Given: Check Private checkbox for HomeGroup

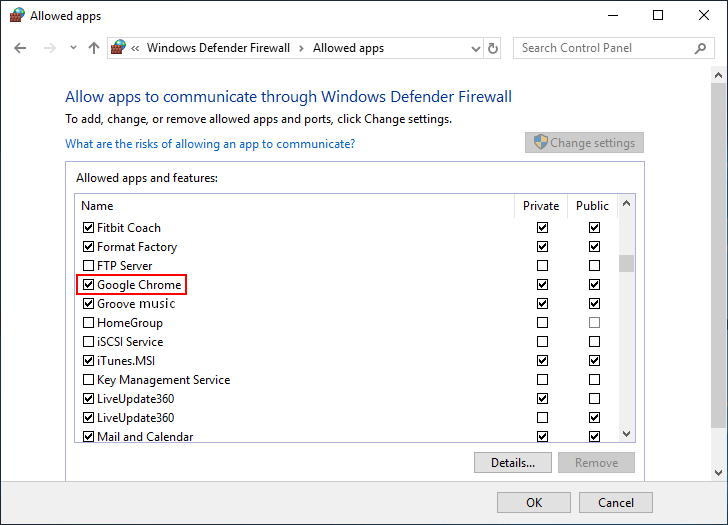Looking at the screenshot, I should (542, 323).
